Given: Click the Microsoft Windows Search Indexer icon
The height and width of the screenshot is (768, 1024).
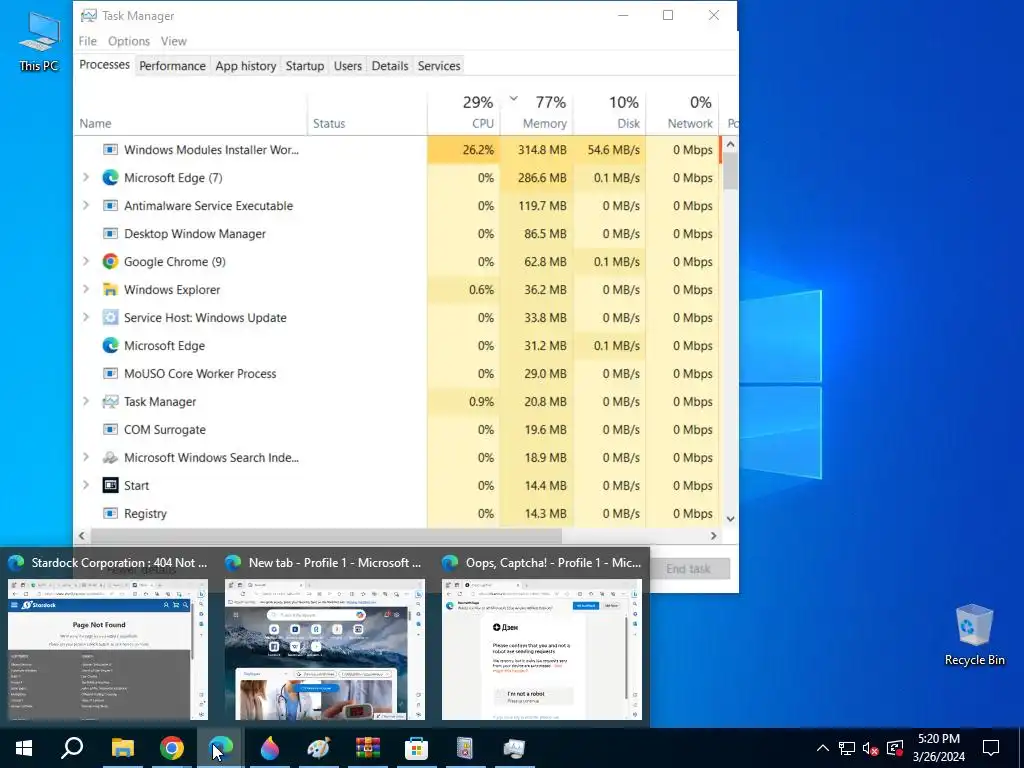Looking at the screenshot, I should coord(110,458).
